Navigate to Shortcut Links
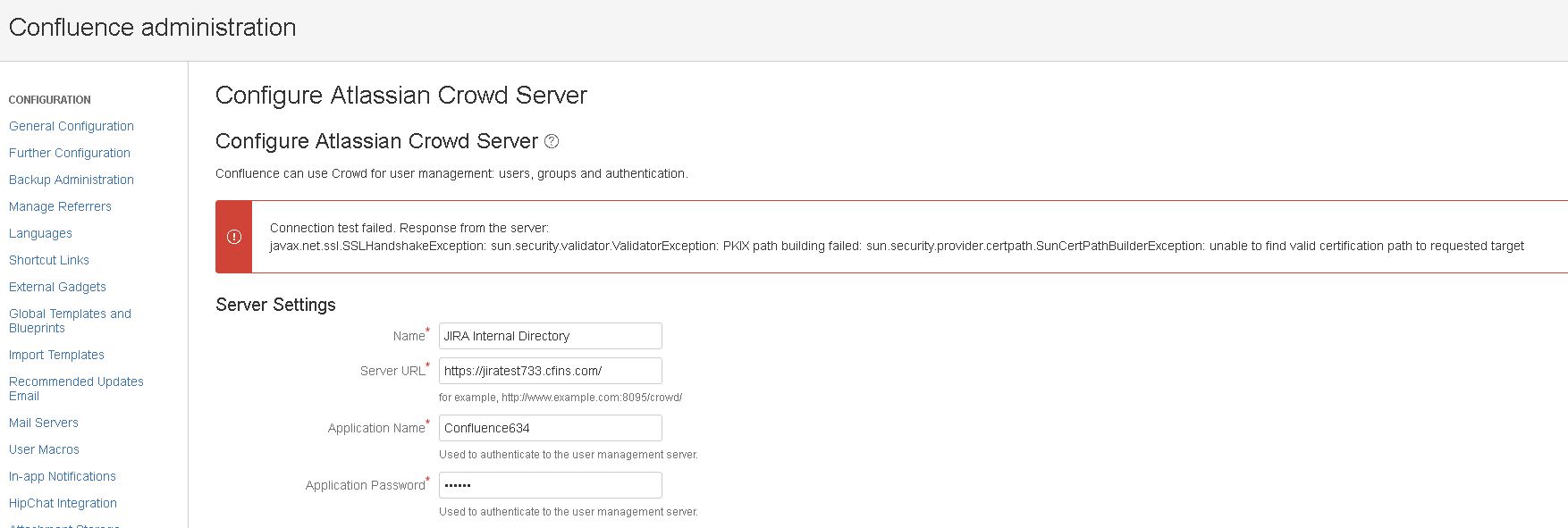Image resolution: width=1568 pixels, height=528 pixels. point(49,260)
